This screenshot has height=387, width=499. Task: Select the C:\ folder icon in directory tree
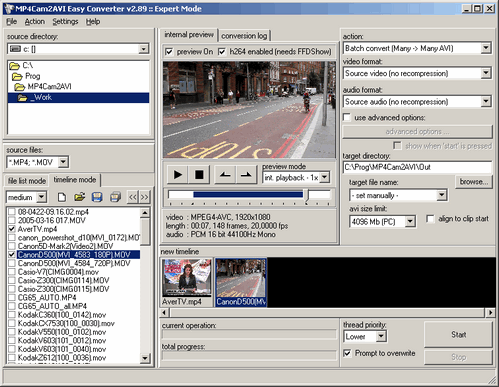point(14,65)
